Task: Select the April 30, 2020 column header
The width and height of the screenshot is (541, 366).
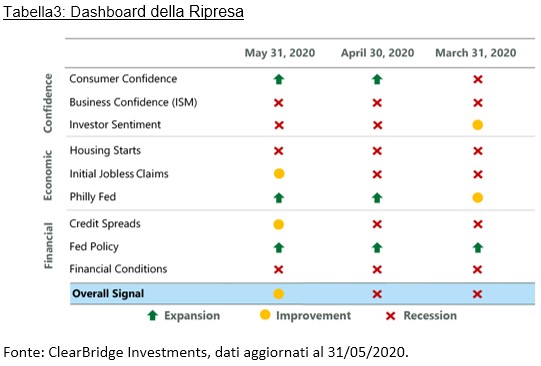Action: click(377, 53)
